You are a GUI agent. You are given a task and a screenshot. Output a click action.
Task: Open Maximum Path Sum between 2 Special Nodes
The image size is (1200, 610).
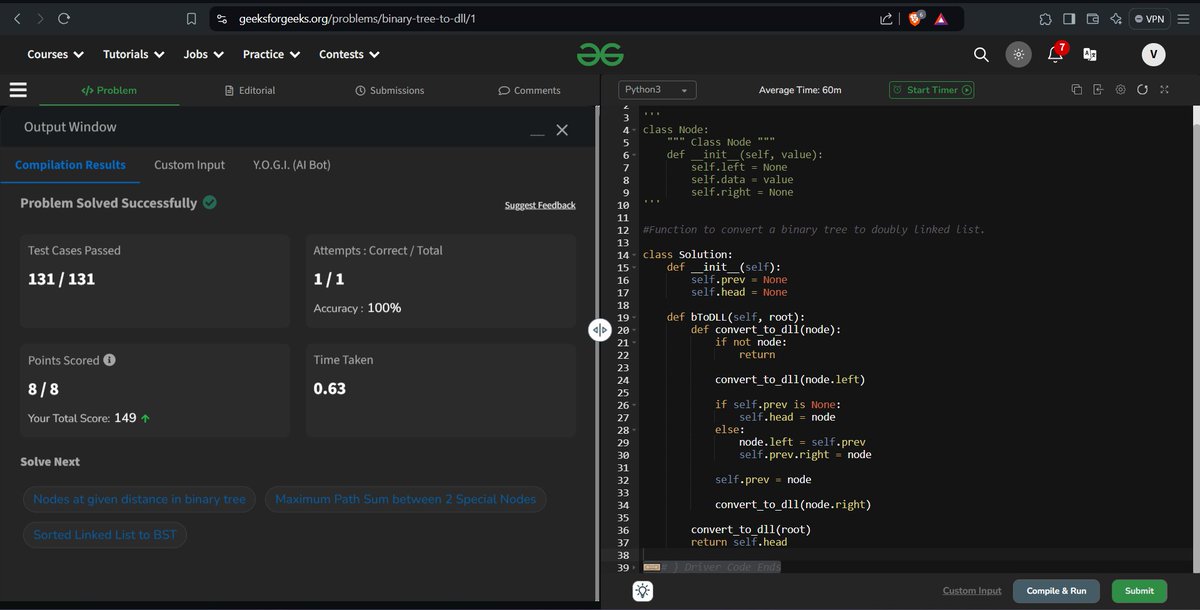point(405,499)
